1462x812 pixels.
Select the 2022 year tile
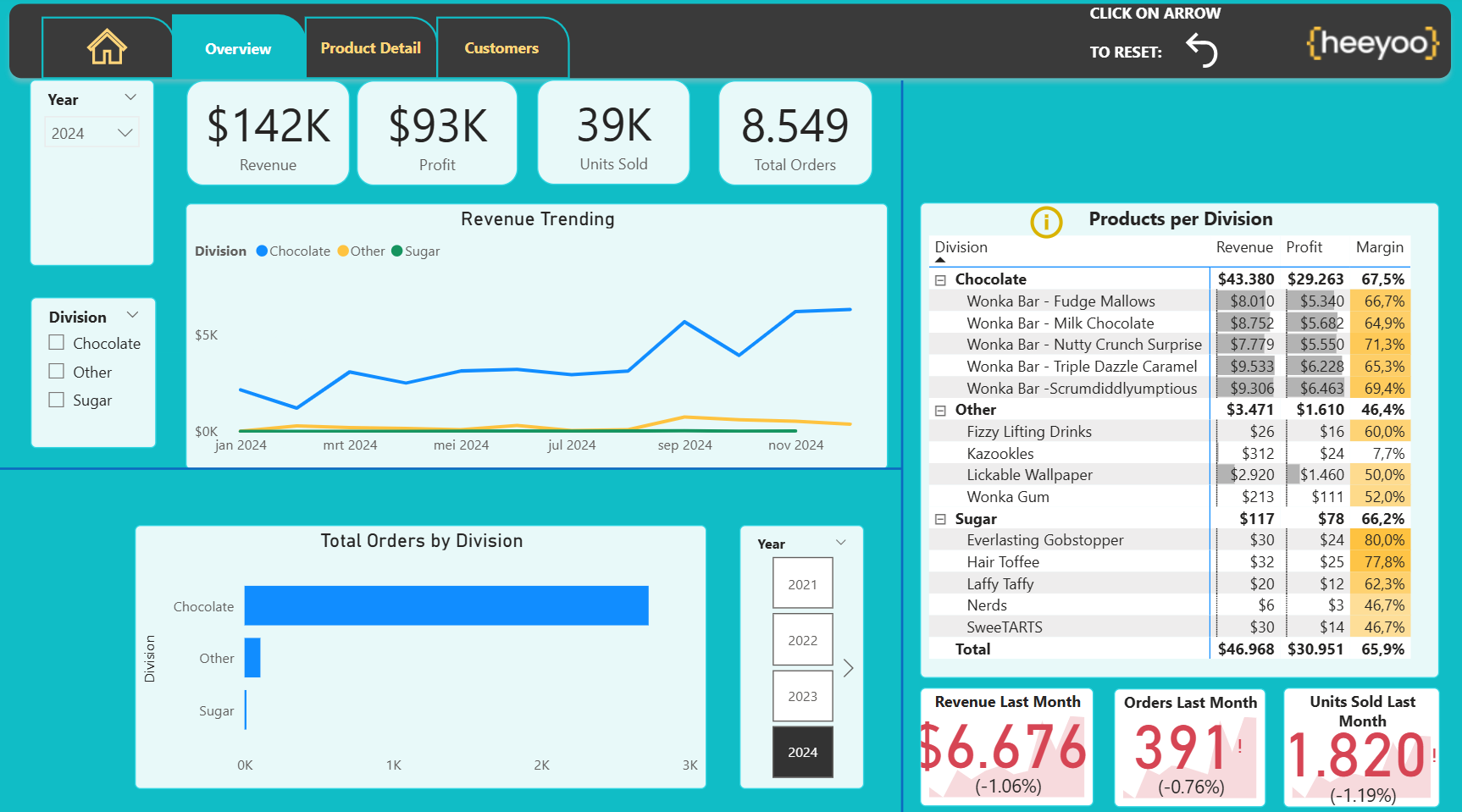802,639
